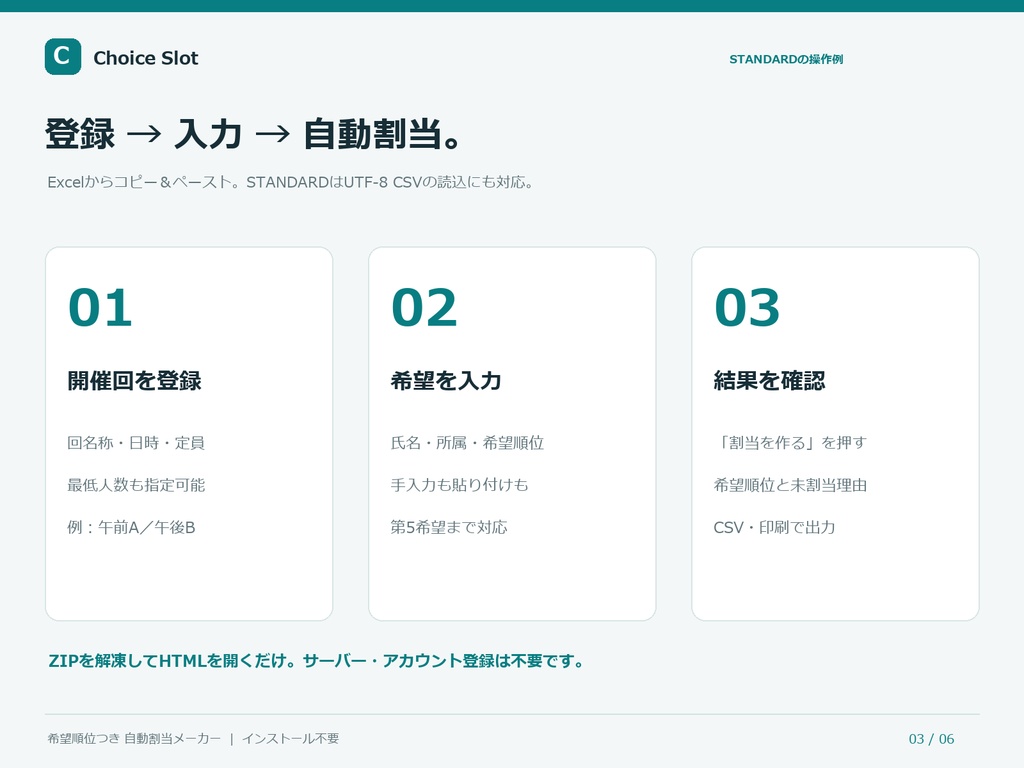Click the line '例：午前A／午後B'

tap(131, 528)
